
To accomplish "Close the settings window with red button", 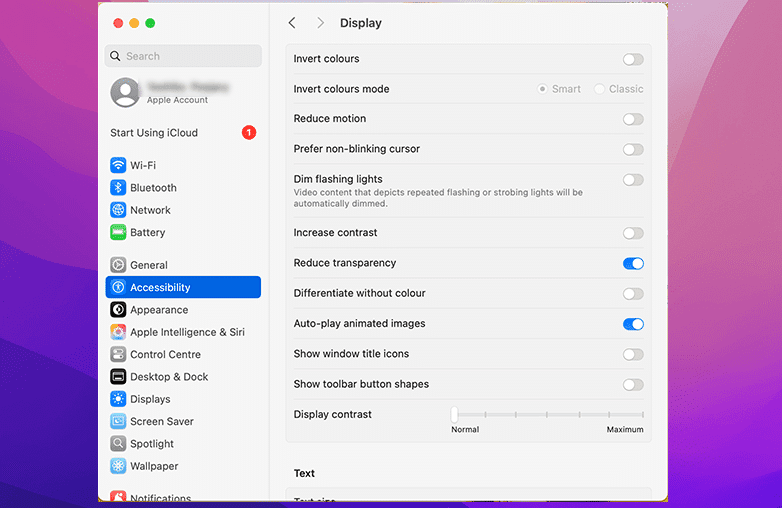I will coord(118,23).
